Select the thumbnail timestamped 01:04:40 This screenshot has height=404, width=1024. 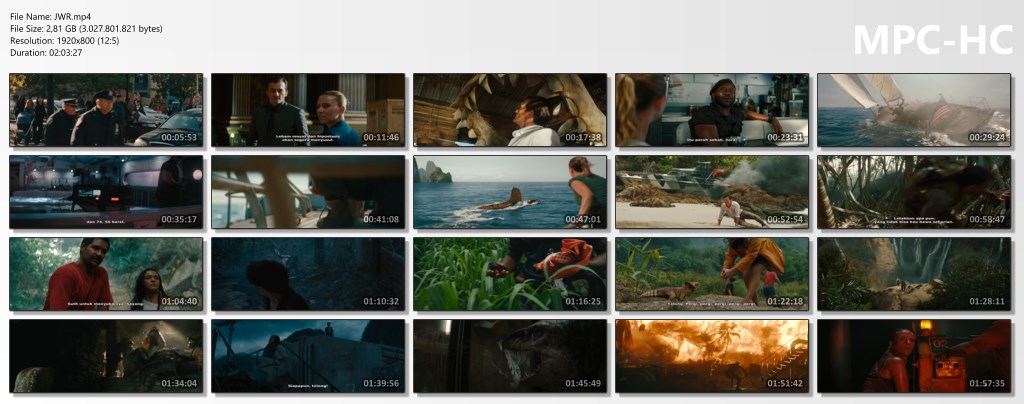[106, 274]
